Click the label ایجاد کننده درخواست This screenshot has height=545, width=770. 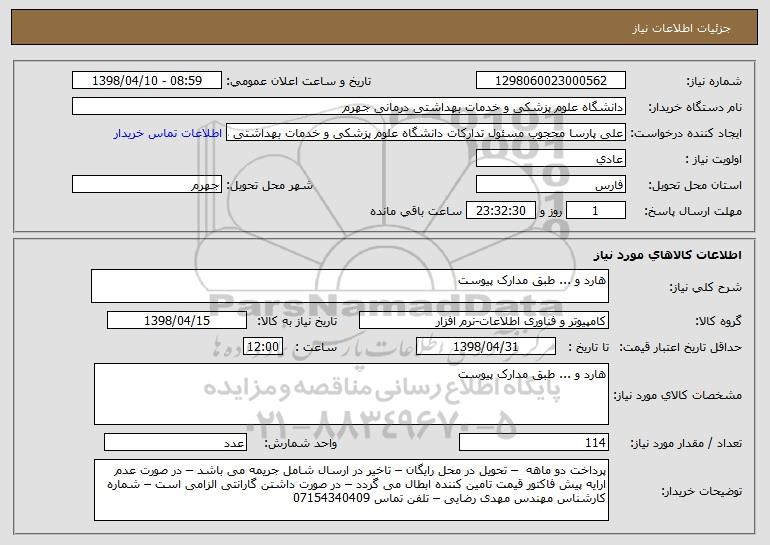point(686,134)
